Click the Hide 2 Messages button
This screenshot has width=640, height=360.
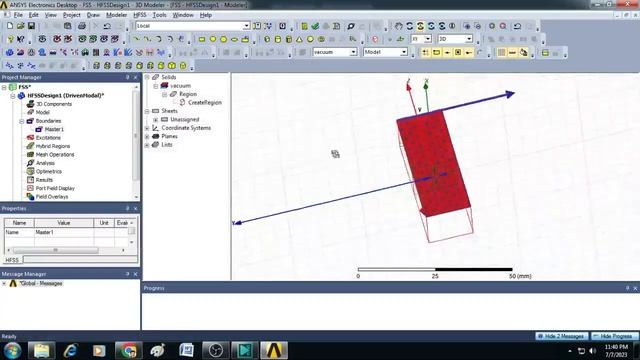562,336
